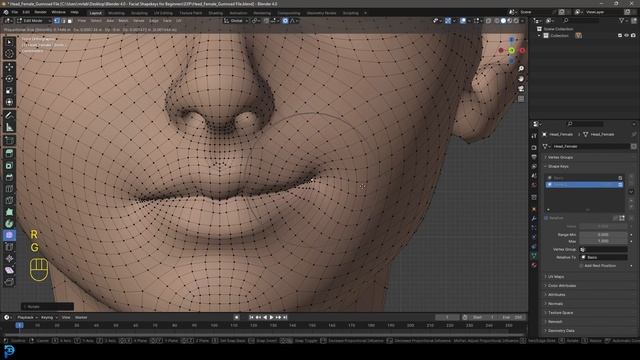
Task: Select the Knife tool
Action: point(9,200)
